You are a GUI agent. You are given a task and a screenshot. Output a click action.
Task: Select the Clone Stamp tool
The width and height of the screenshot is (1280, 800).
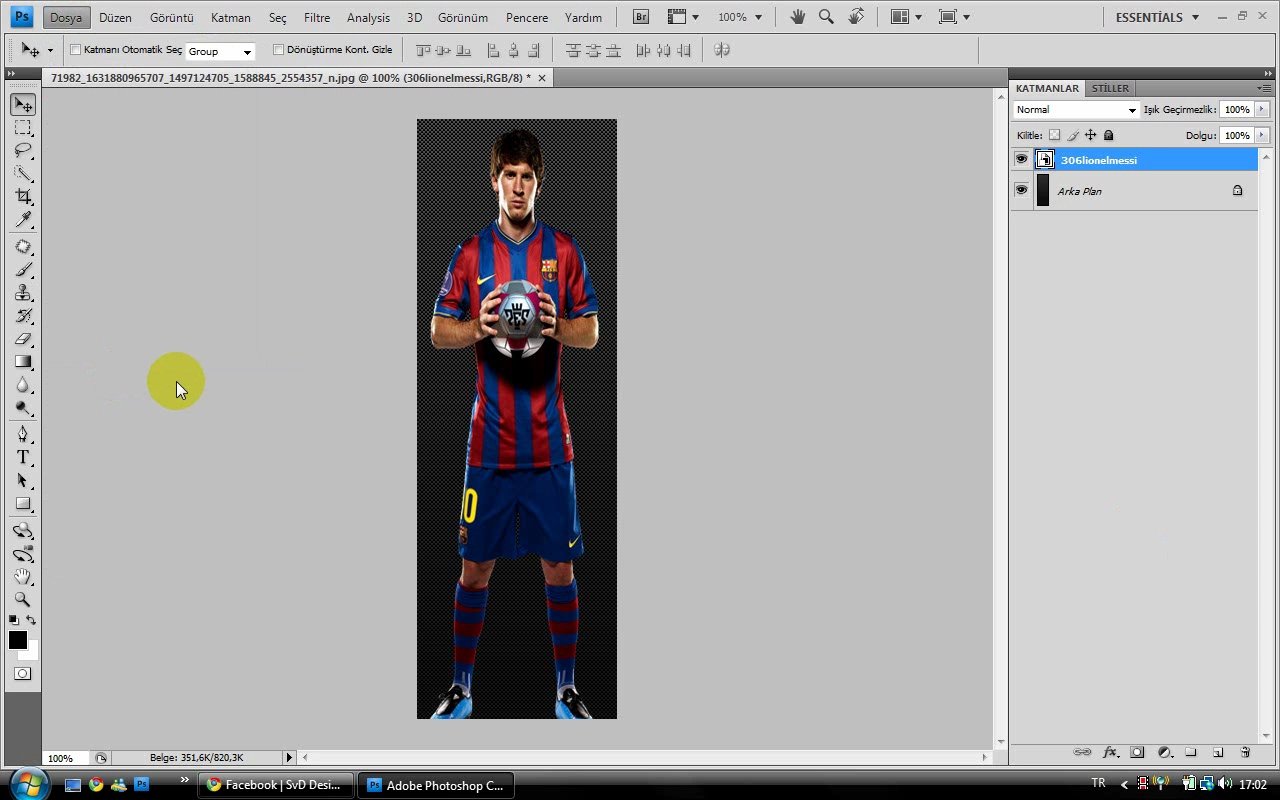pyautogui.click(x=23, y=293)
